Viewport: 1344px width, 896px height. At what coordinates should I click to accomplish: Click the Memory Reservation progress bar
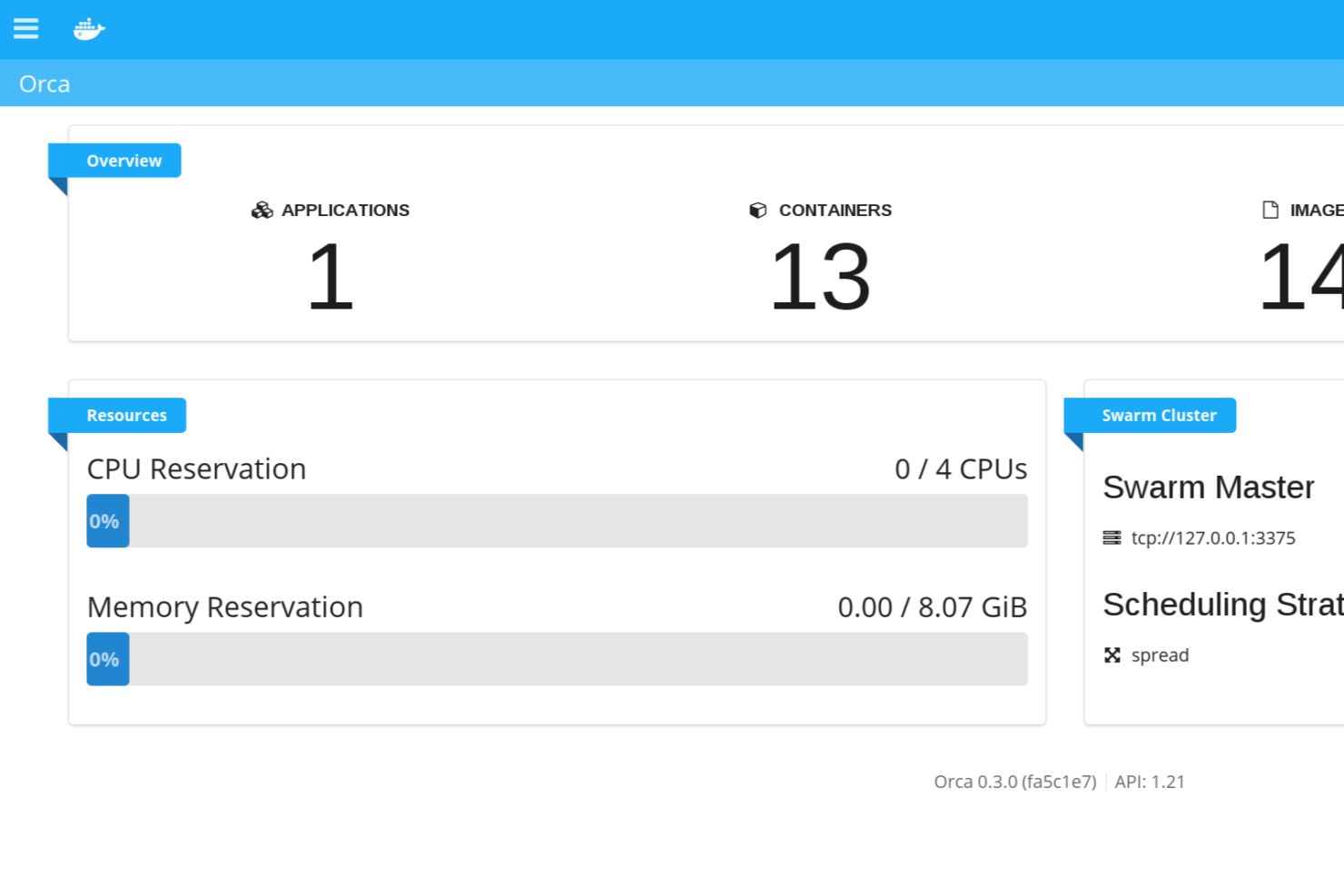[557, 659]
